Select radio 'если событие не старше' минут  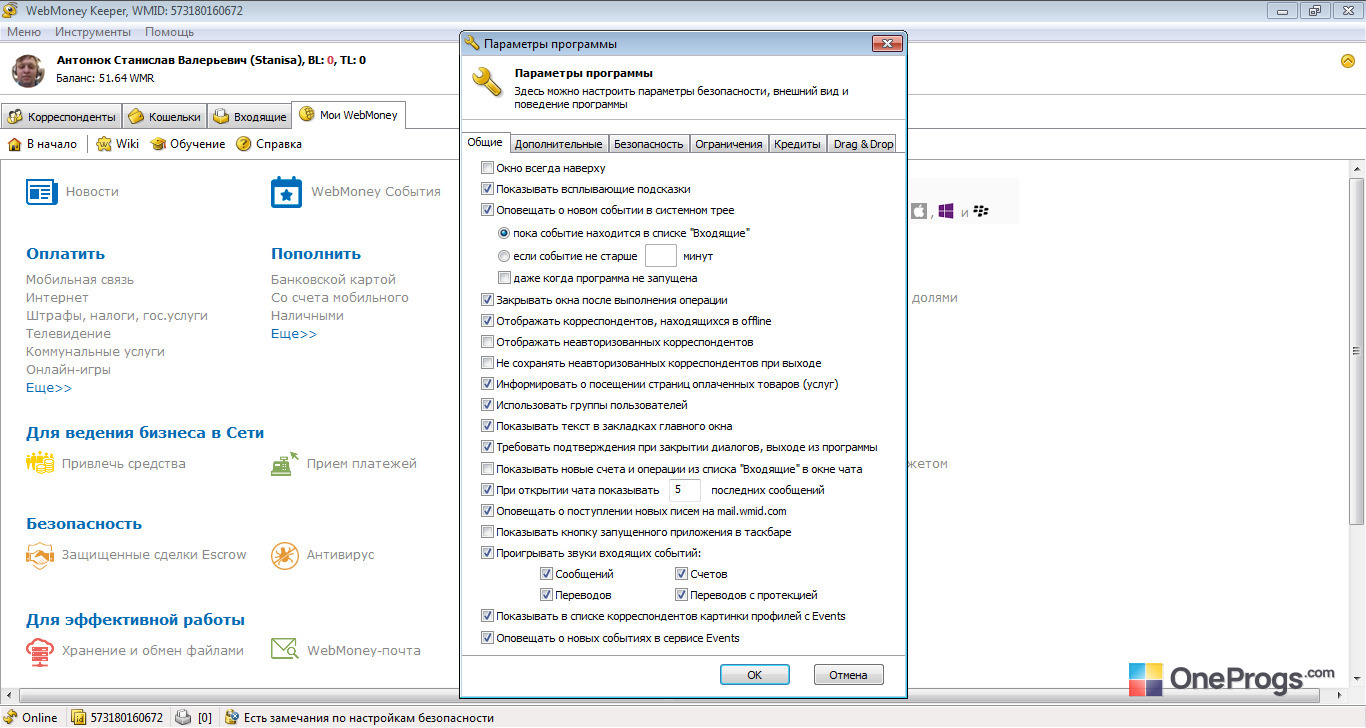504,256
